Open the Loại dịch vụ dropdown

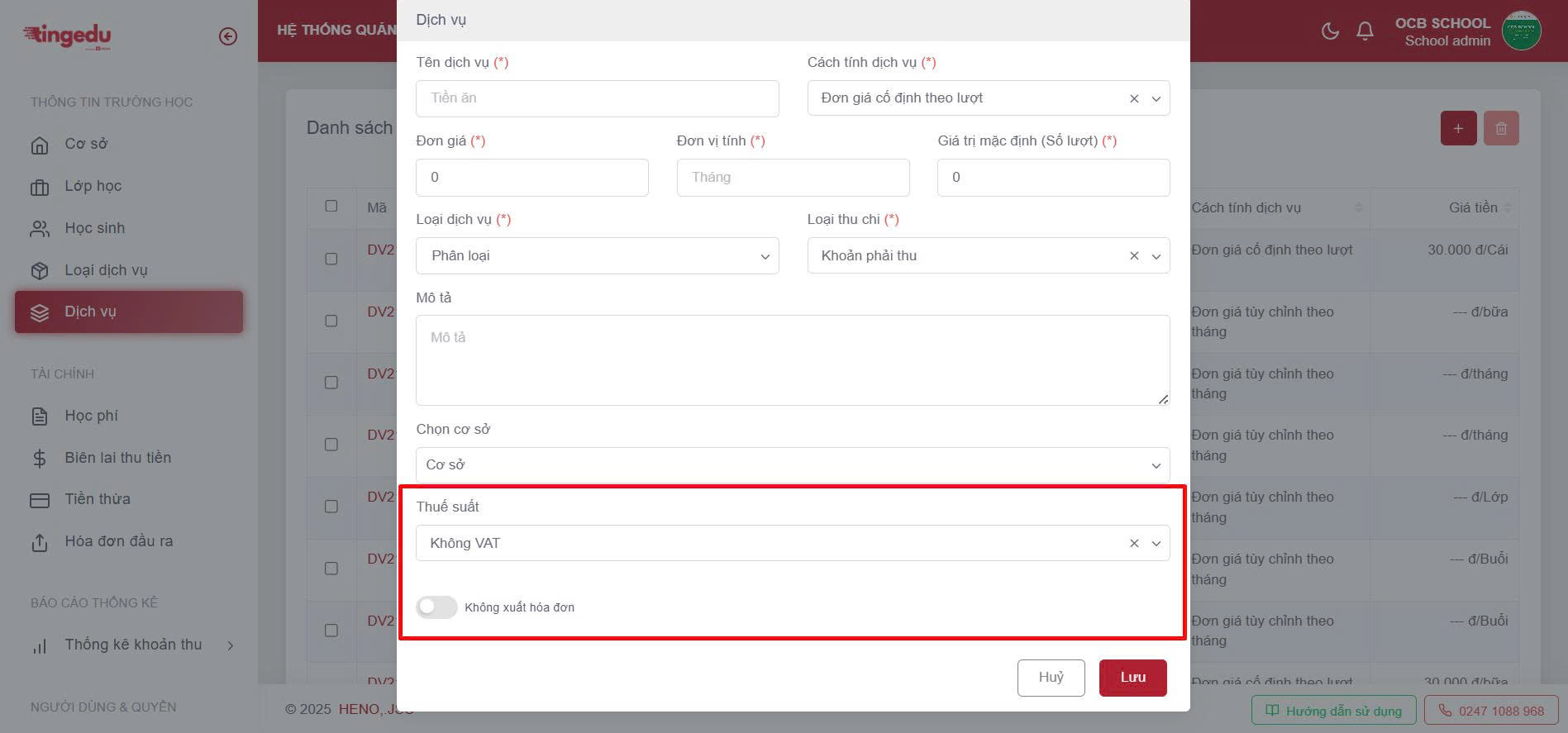pos(597,256)
